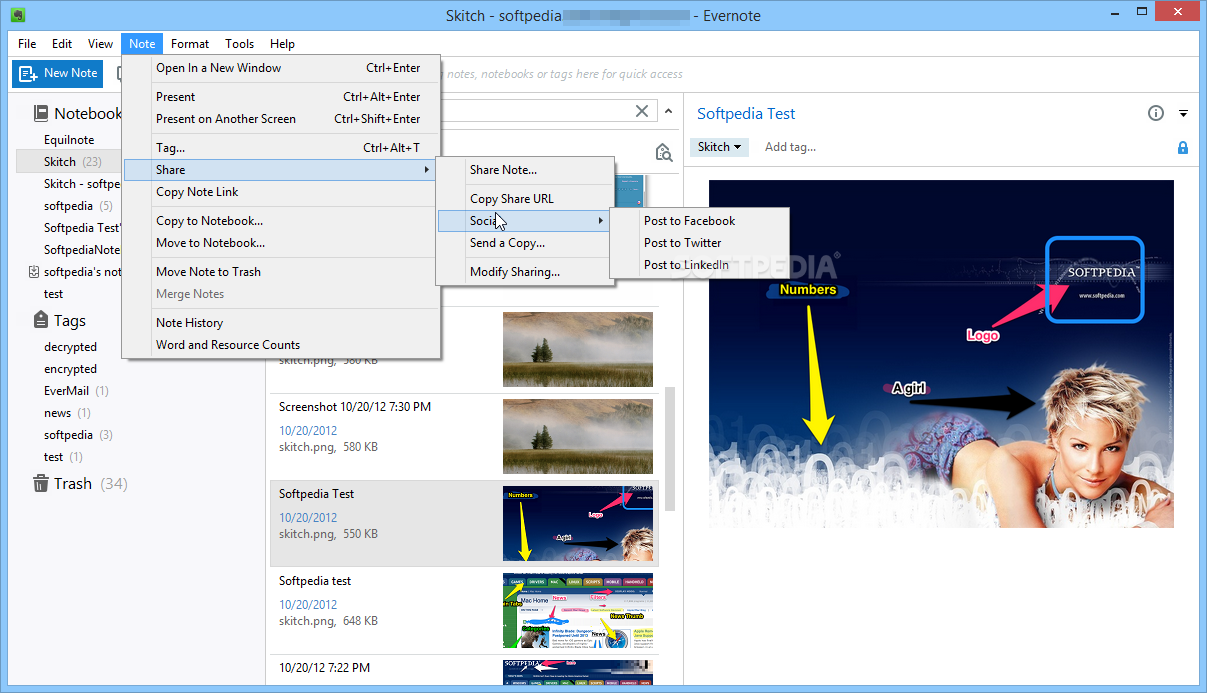Open the Help menu
The height and width of the screenshot is (693, 1207).
tap(282, 44)
